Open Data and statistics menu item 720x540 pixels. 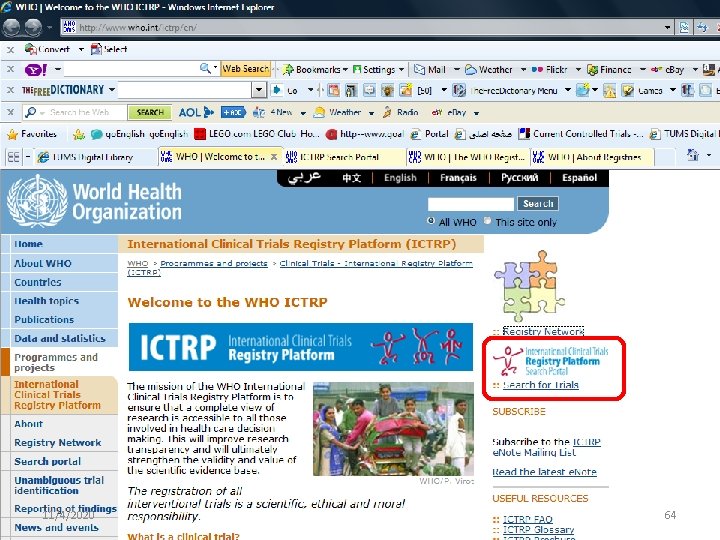60,338
